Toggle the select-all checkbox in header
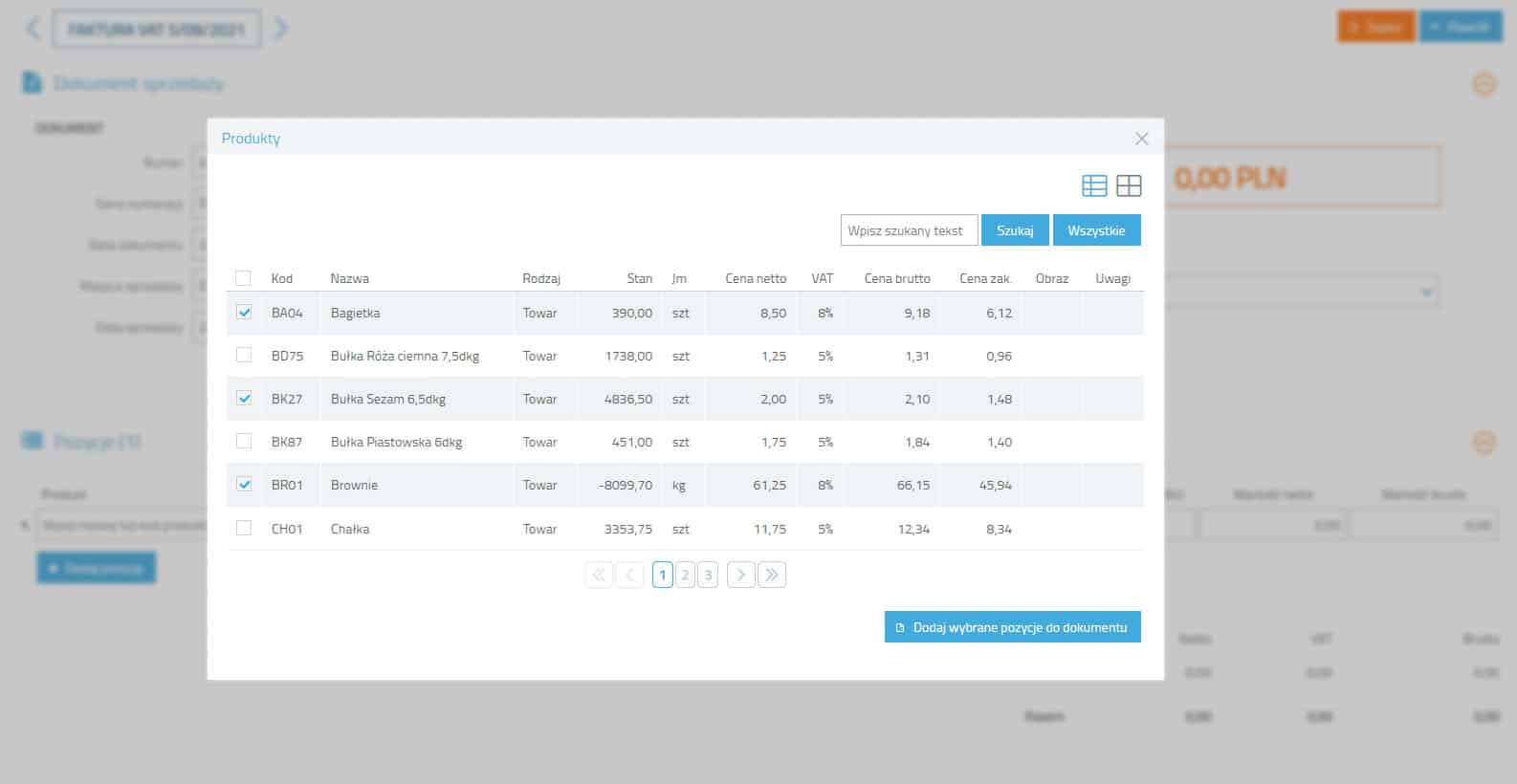This screenshot has width=1517, height=784. (243, 278)
